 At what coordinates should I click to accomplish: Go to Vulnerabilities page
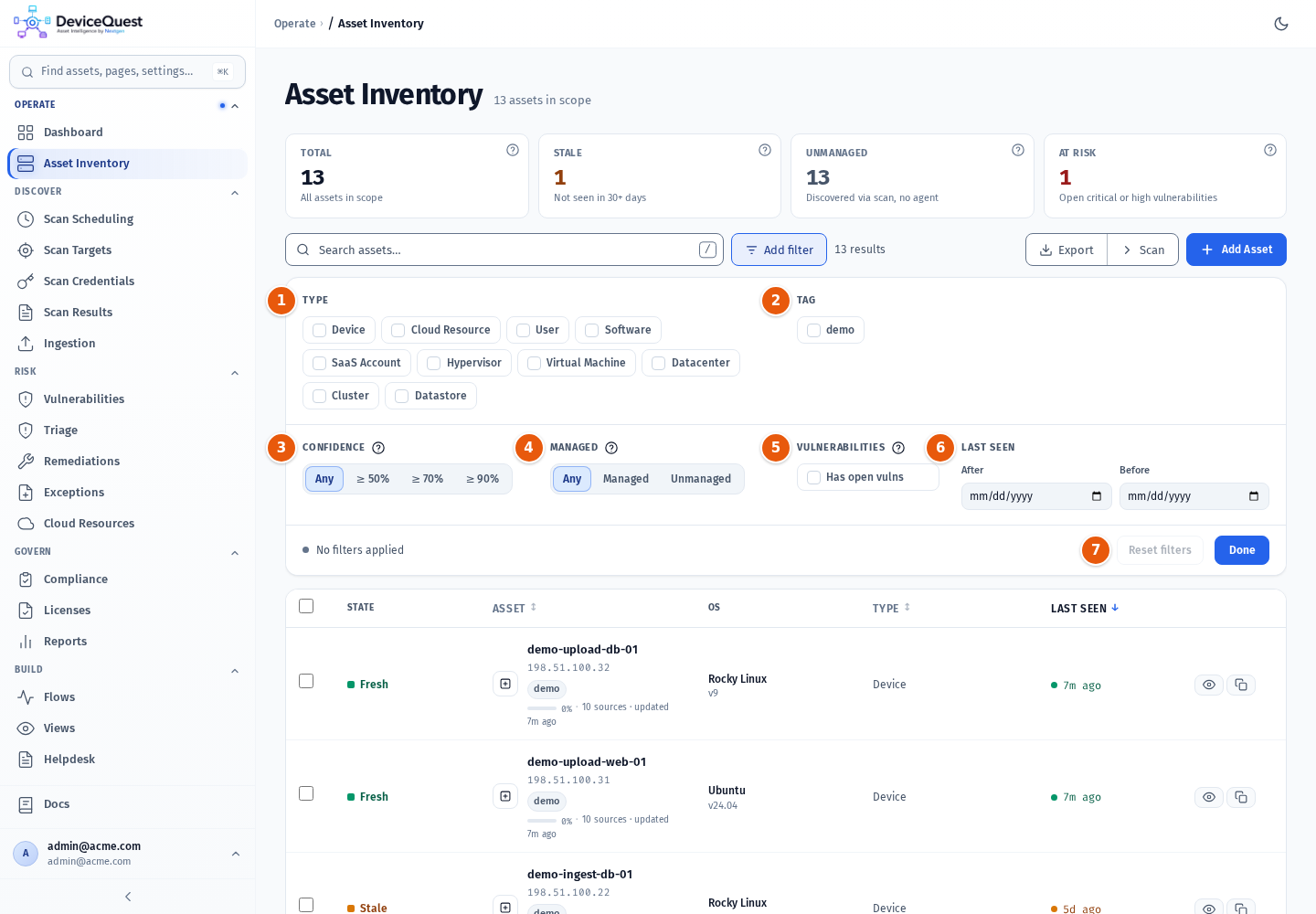[127, 399]
